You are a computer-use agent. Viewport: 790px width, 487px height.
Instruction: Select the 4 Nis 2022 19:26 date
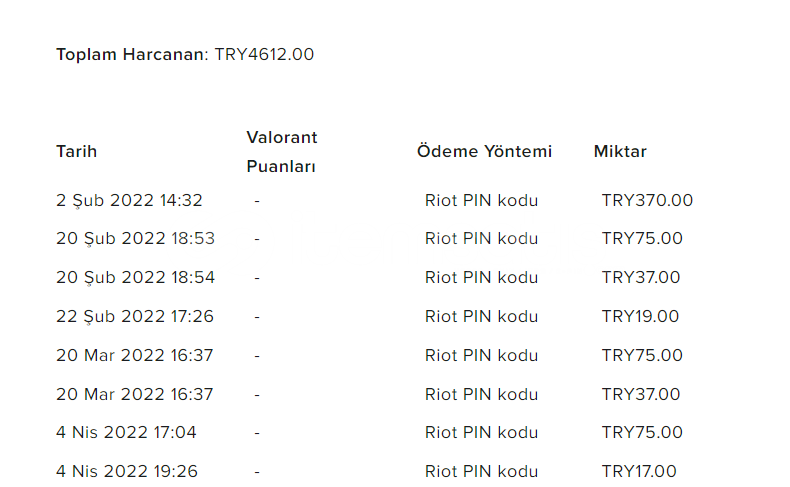pyautogui.click(x=127, y=471)
